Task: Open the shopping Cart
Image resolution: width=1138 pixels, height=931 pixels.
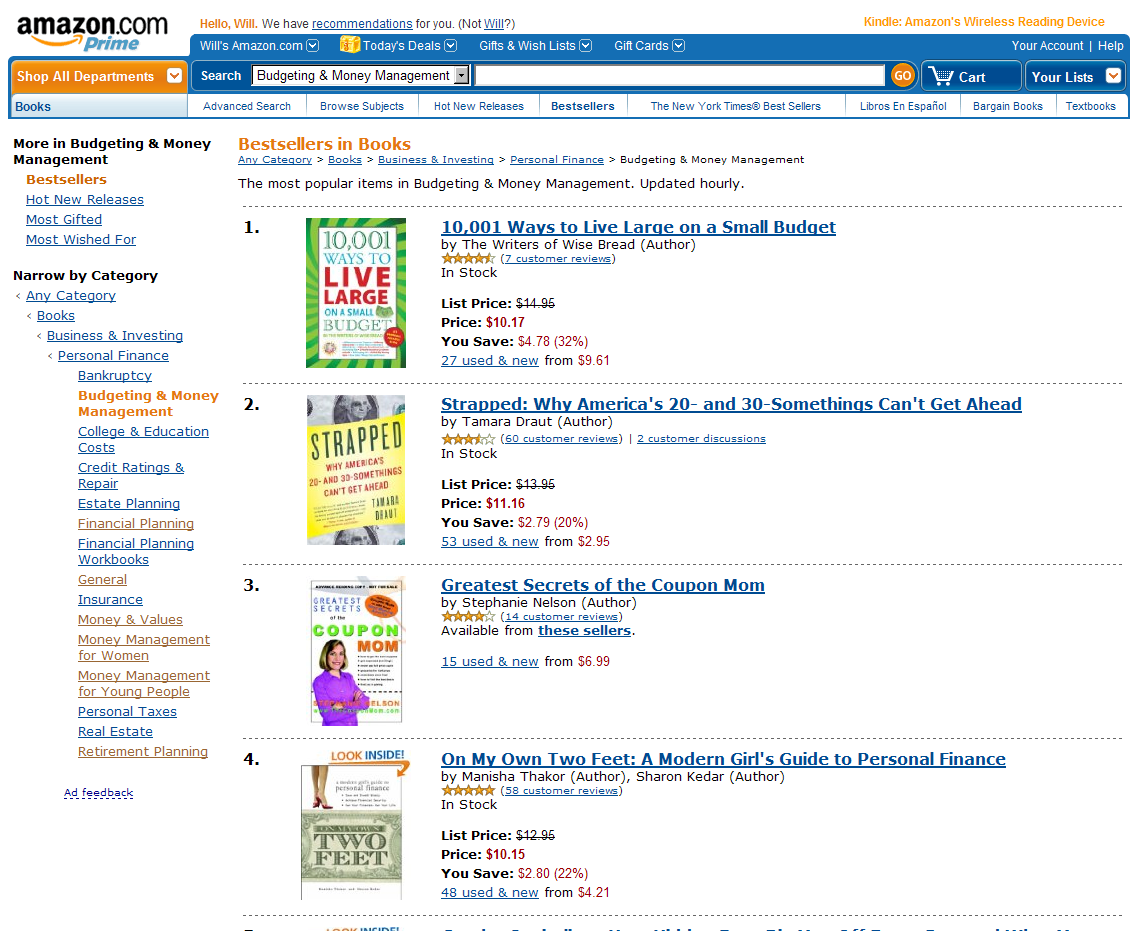Action: pyautogui.click(x=958, y=76)
